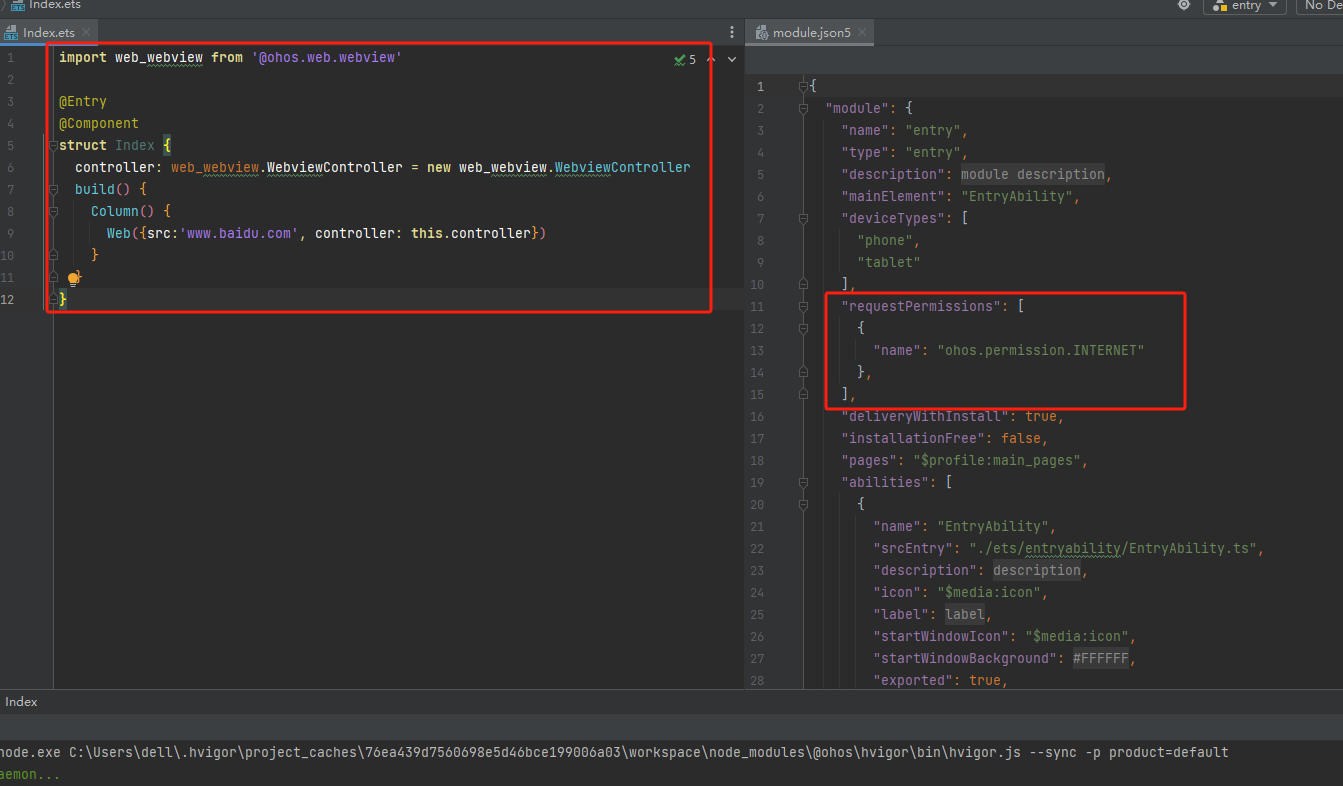The width and height of the screenshot is (1343, 786).
Task: Click the Index.ets breadcrumb in the navigation bar
Action: coord(46,5)
